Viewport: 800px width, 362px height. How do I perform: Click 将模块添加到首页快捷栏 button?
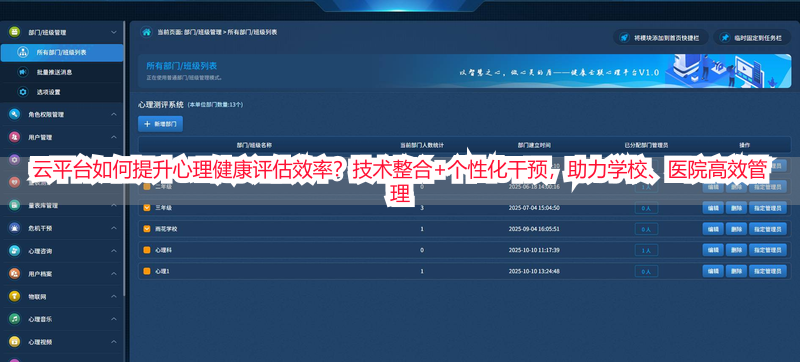pyautogui.click(x=660, y=38)
